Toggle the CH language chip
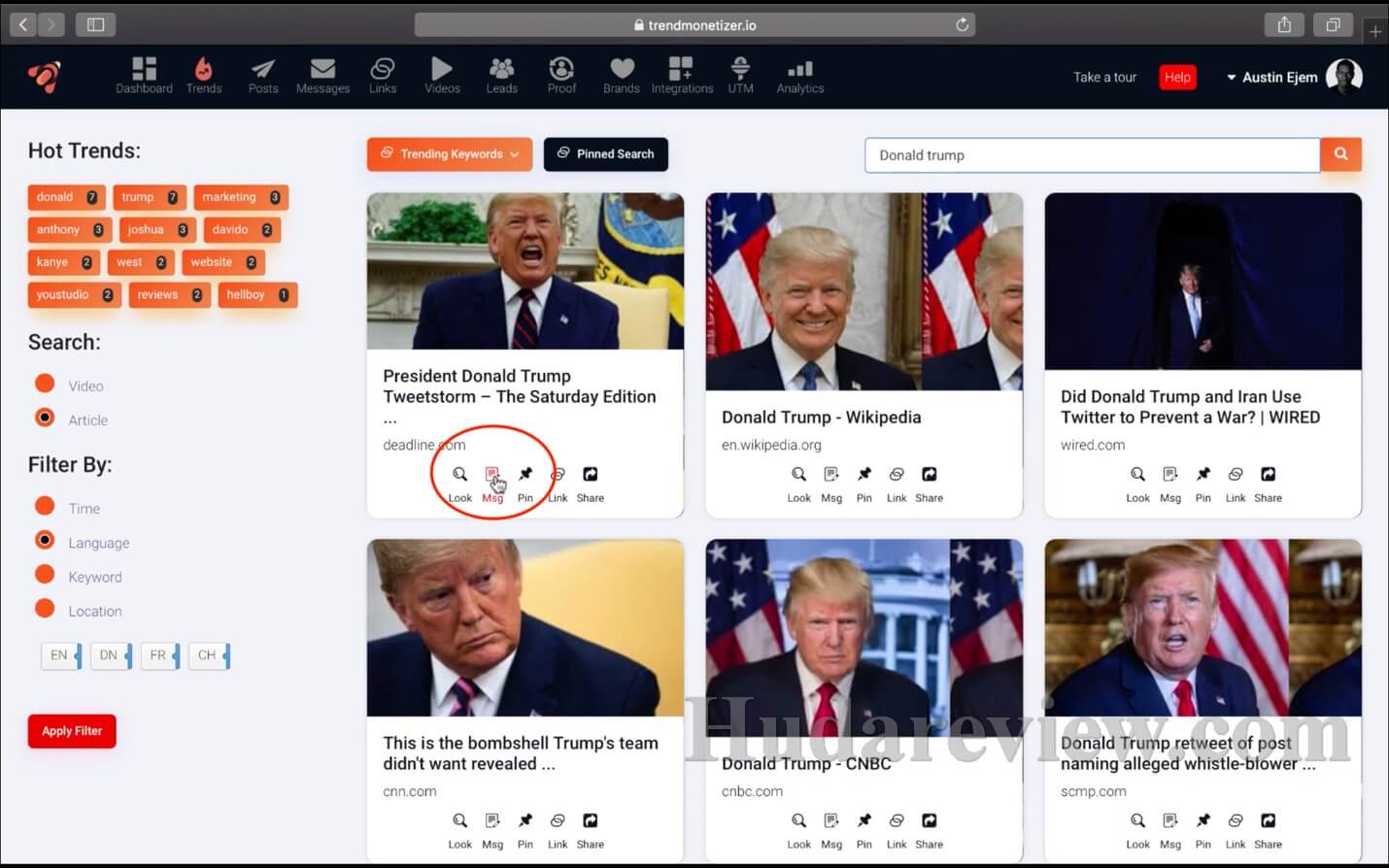 click(x=210, y=655)
